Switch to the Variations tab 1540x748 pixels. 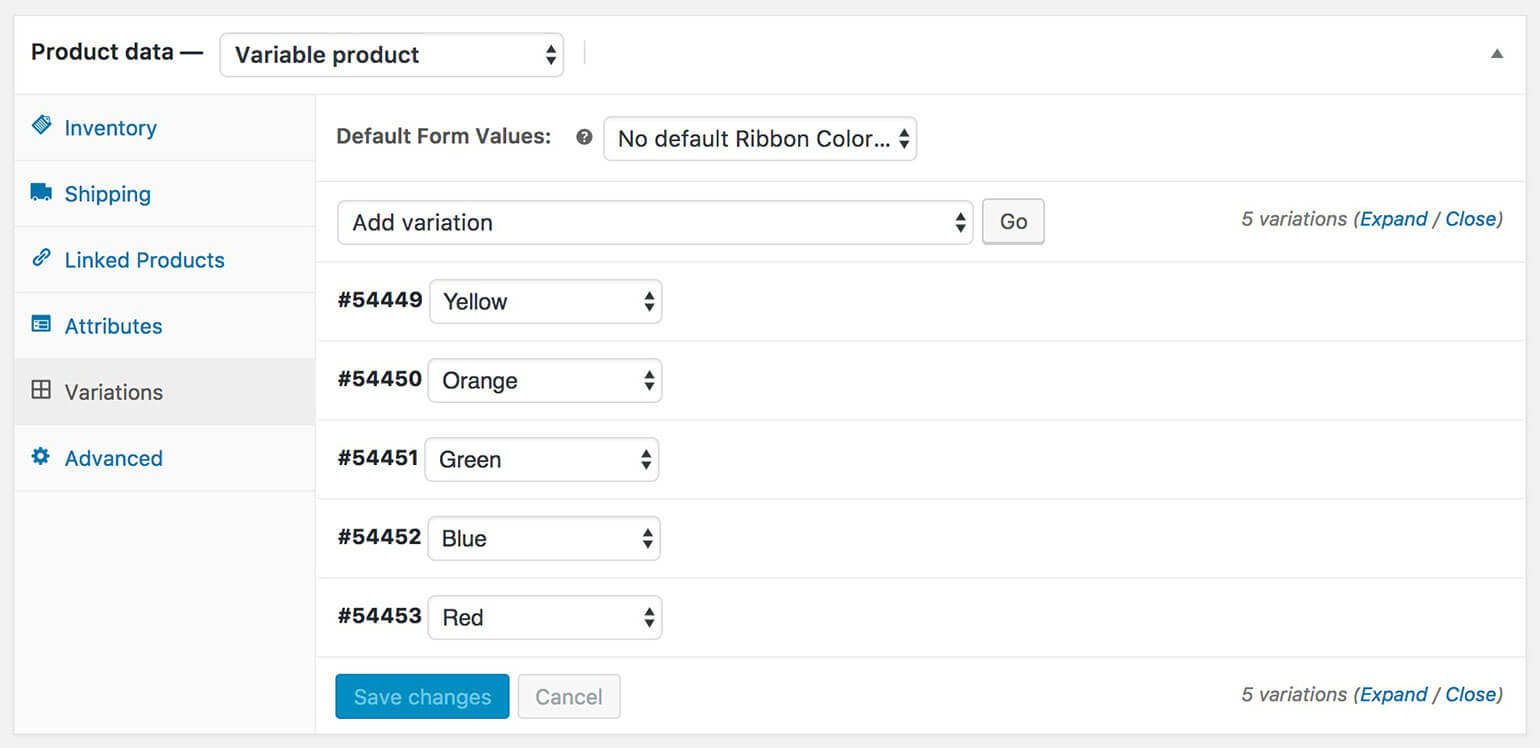point(113,391)
